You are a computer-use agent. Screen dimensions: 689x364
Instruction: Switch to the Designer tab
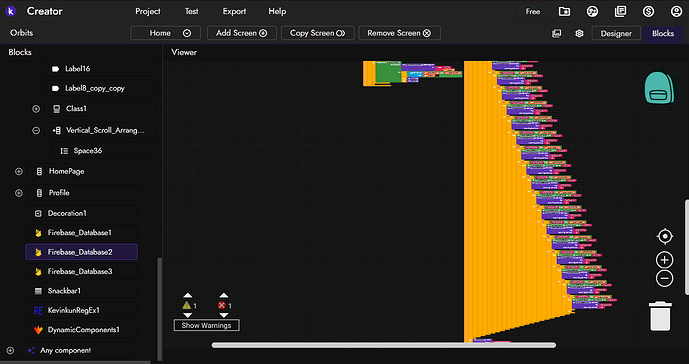click(x=616, y=33)
